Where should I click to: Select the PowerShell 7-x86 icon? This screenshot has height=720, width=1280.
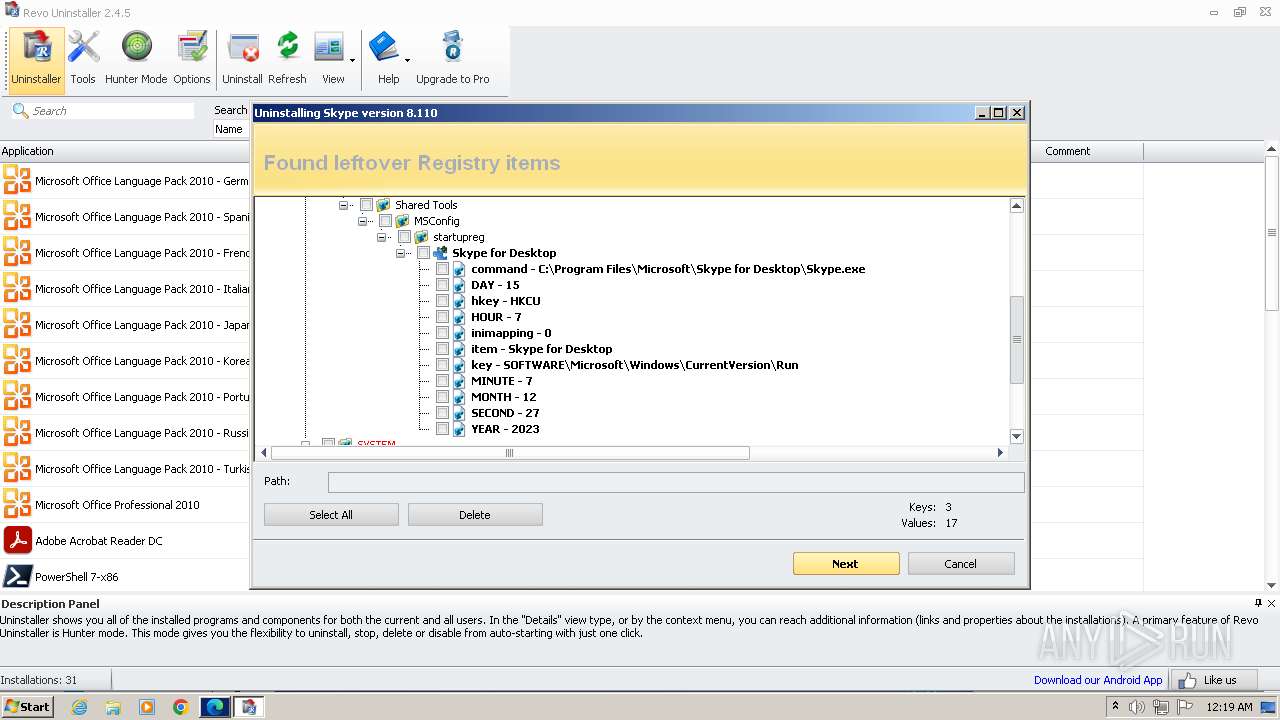(x=18, y=577)
